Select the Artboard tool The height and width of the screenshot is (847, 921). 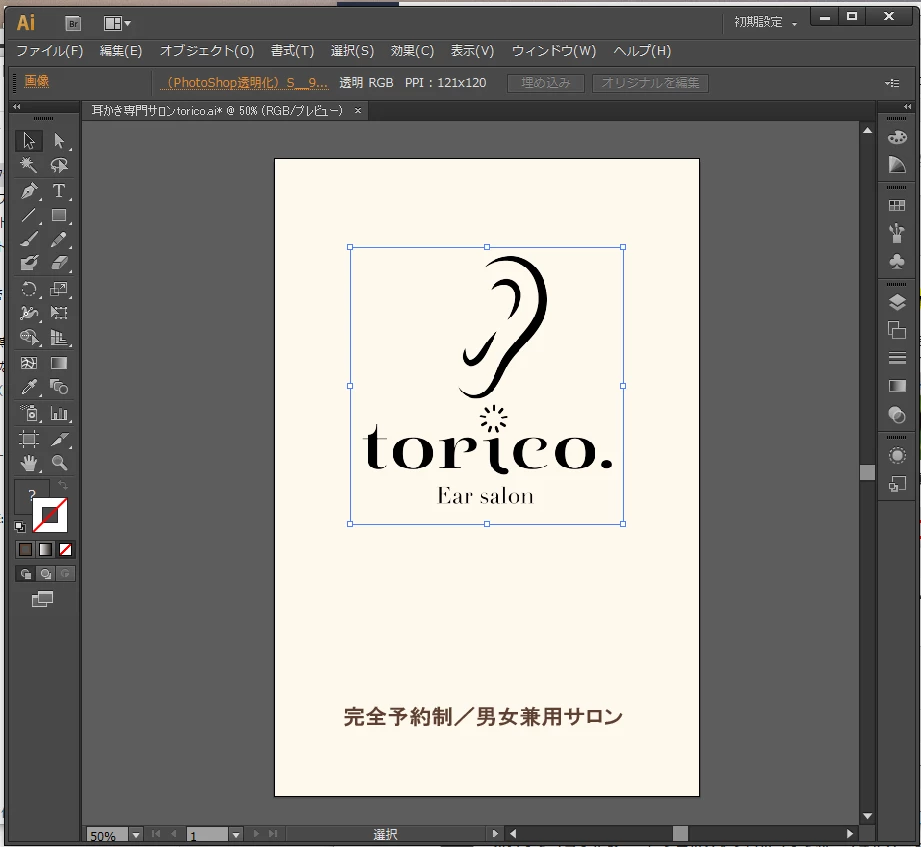[29, 439]
